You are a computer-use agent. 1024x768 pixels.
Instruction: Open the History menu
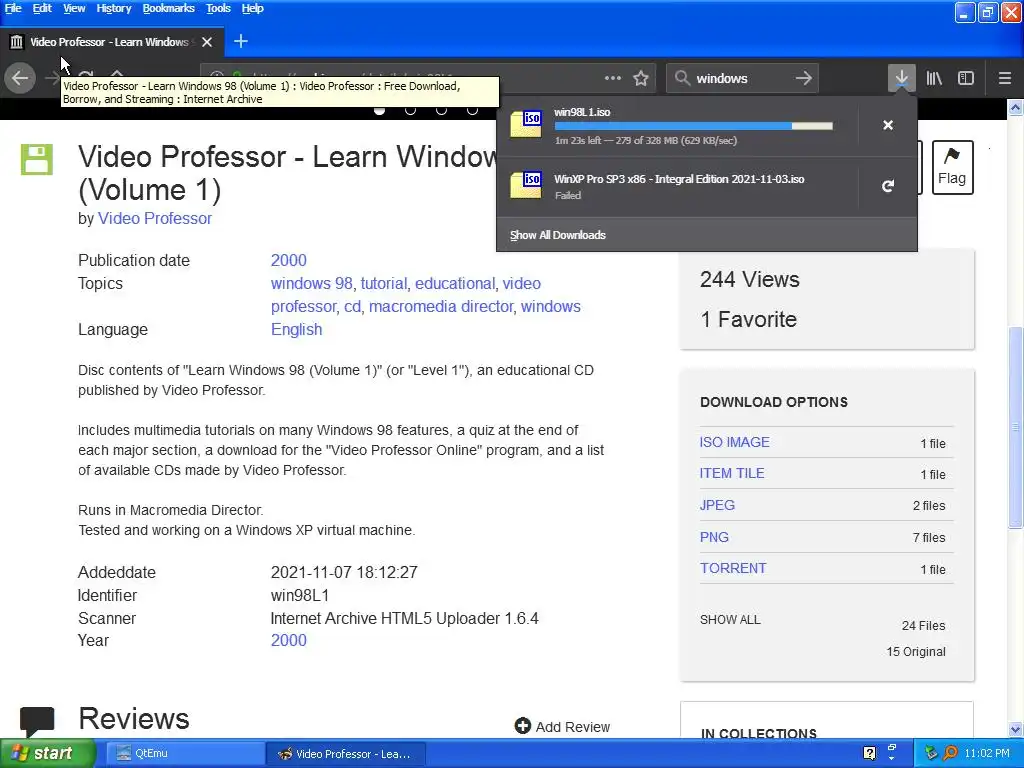pos(114,8)
